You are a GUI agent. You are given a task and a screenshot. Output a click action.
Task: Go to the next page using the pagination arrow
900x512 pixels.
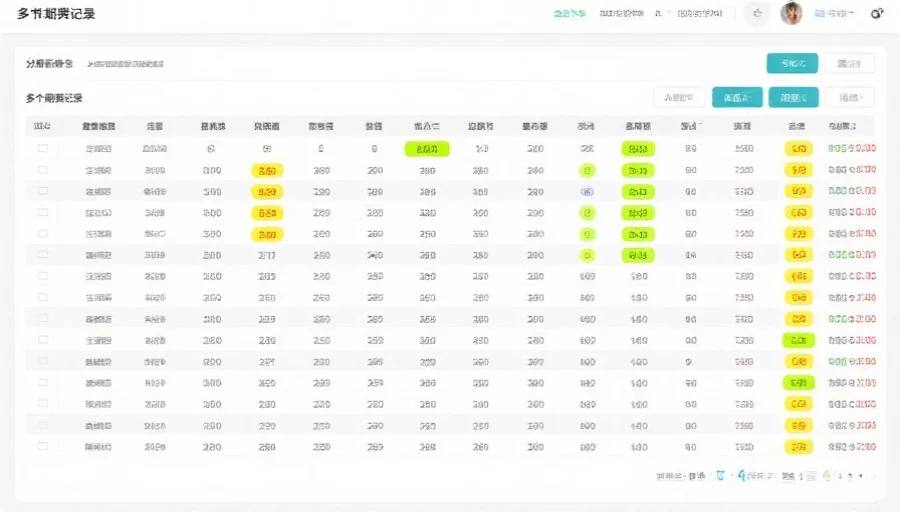[873, 476]
